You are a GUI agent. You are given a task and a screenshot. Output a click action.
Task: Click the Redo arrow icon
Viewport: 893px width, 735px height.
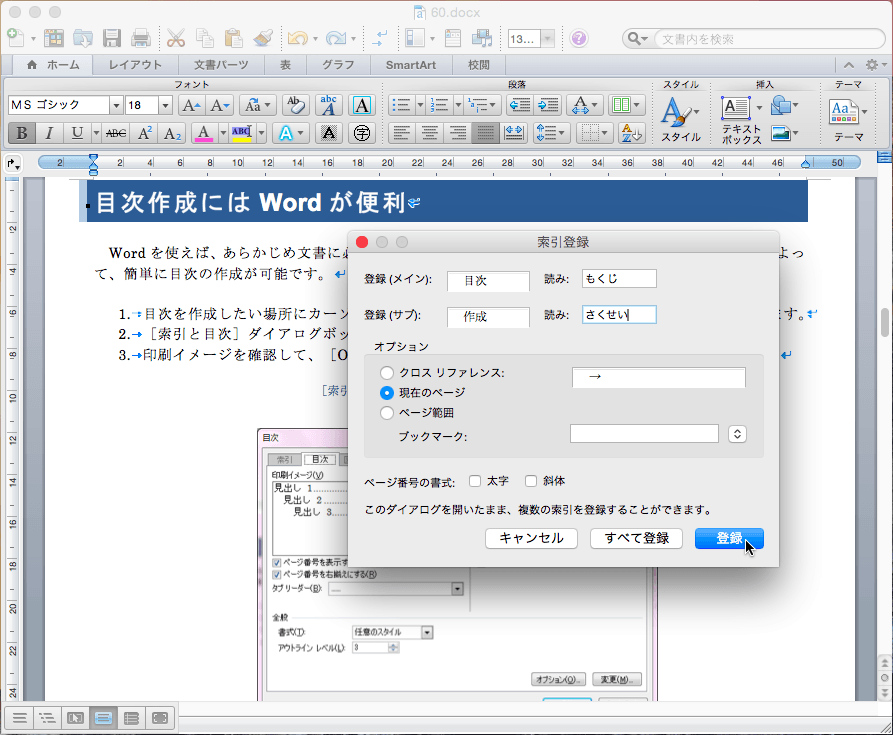[x=335, y=38]
